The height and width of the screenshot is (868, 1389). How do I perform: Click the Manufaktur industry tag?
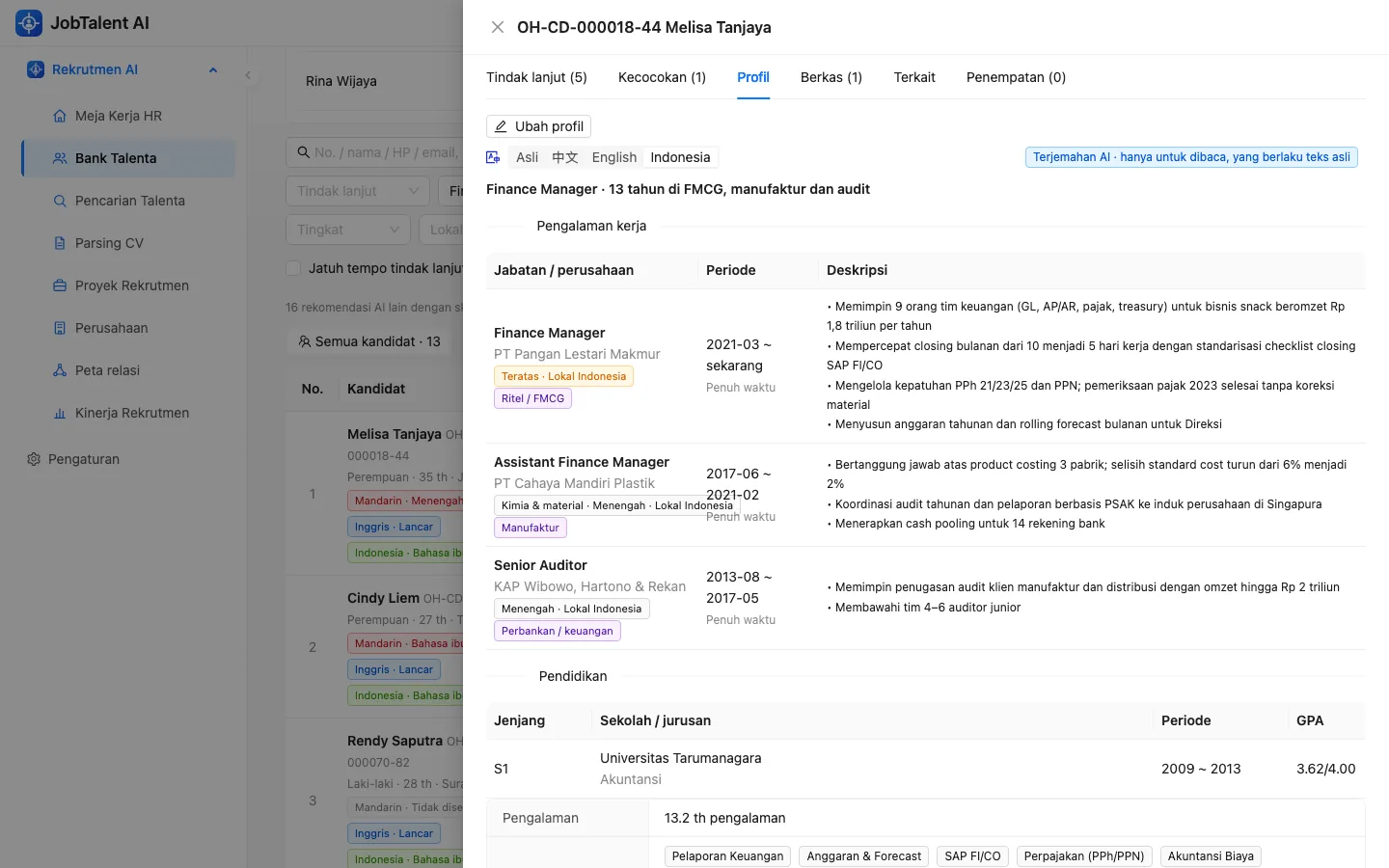(530, 528)
